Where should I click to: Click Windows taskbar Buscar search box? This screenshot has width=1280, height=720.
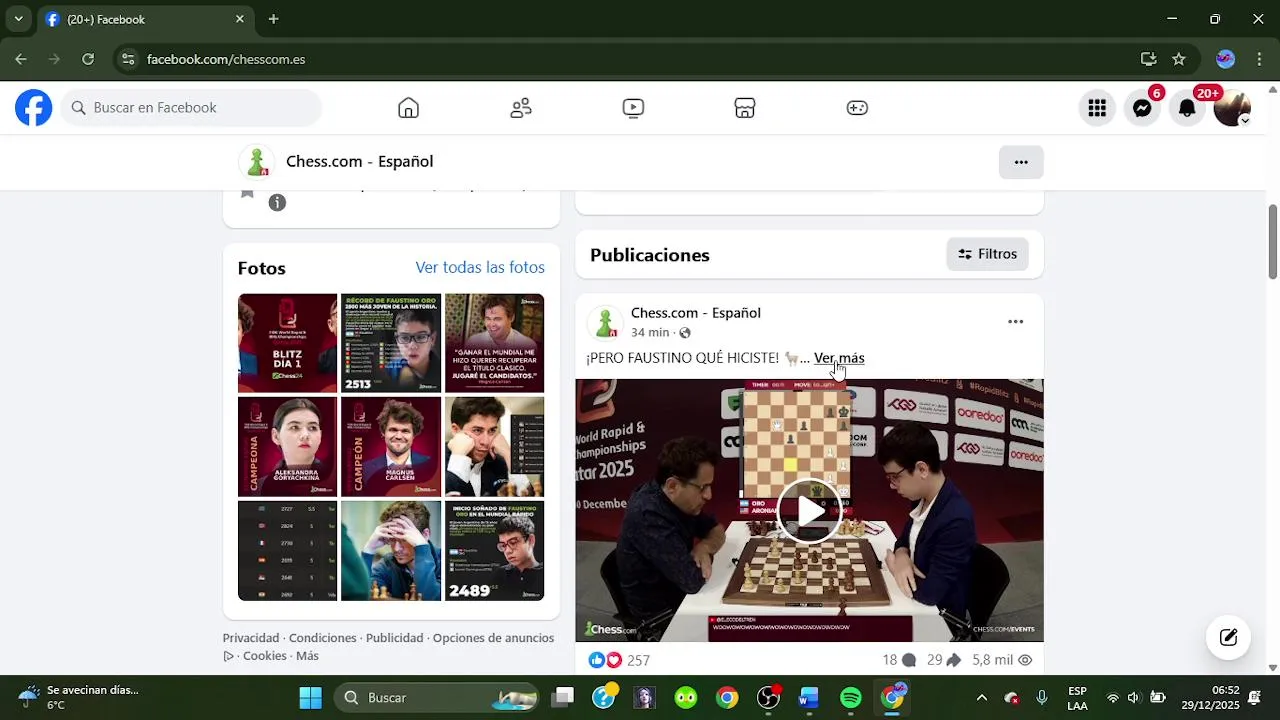point(436,698)
